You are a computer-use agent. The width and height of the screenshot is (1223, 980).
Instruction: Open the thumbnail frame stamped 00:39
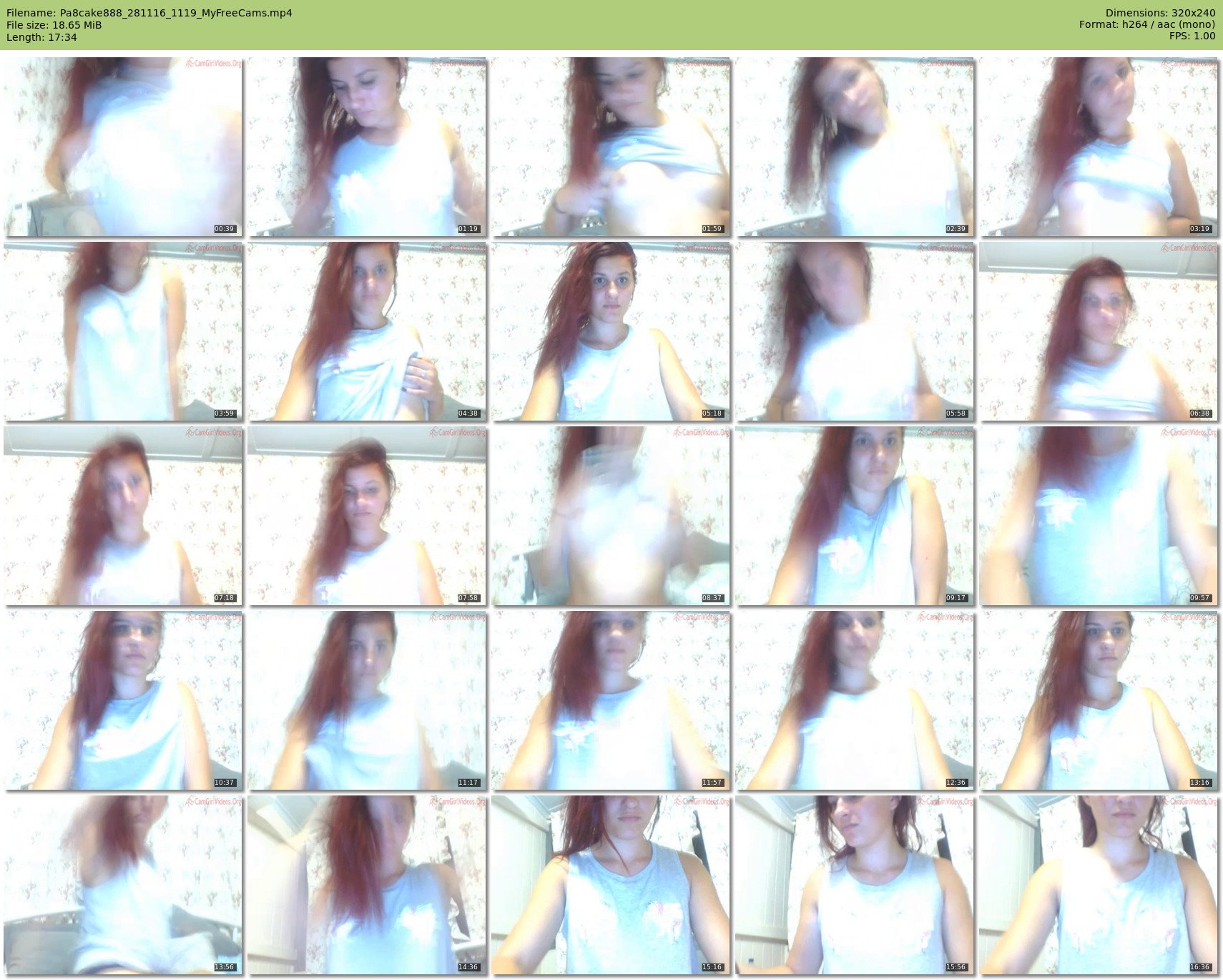[123, 147]
